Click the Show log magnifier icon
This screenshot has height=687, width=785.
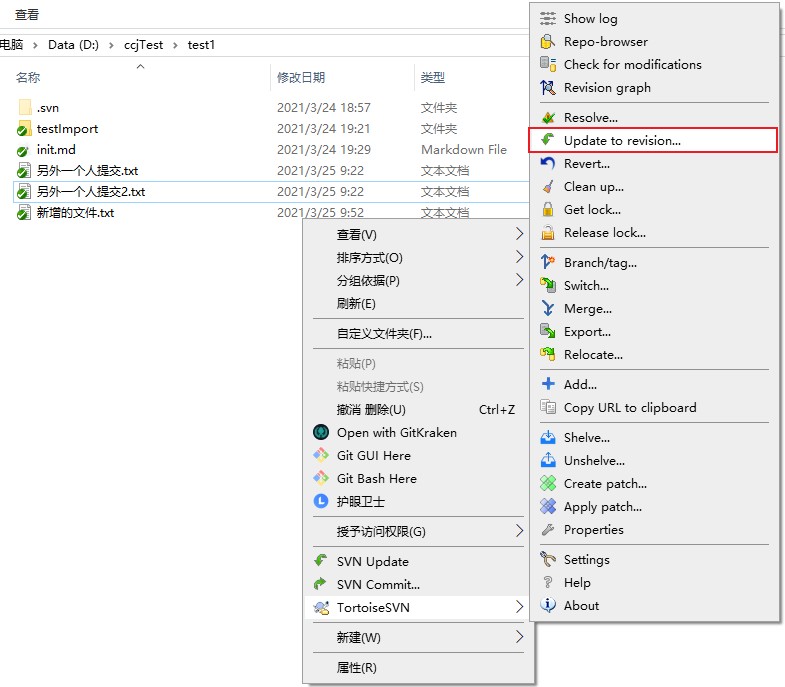click(x=547, y=18)
